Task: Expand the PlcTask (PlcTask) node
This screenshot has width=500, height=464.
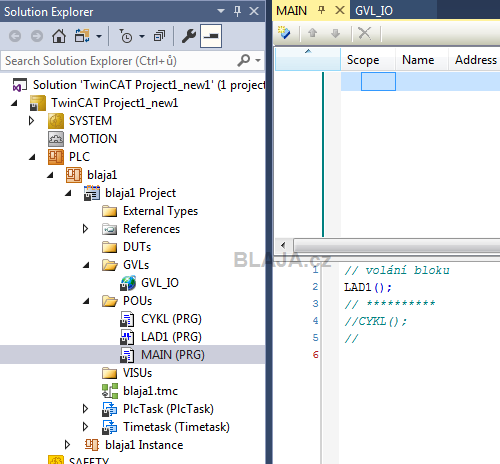Action: click(x=85, y=409)
